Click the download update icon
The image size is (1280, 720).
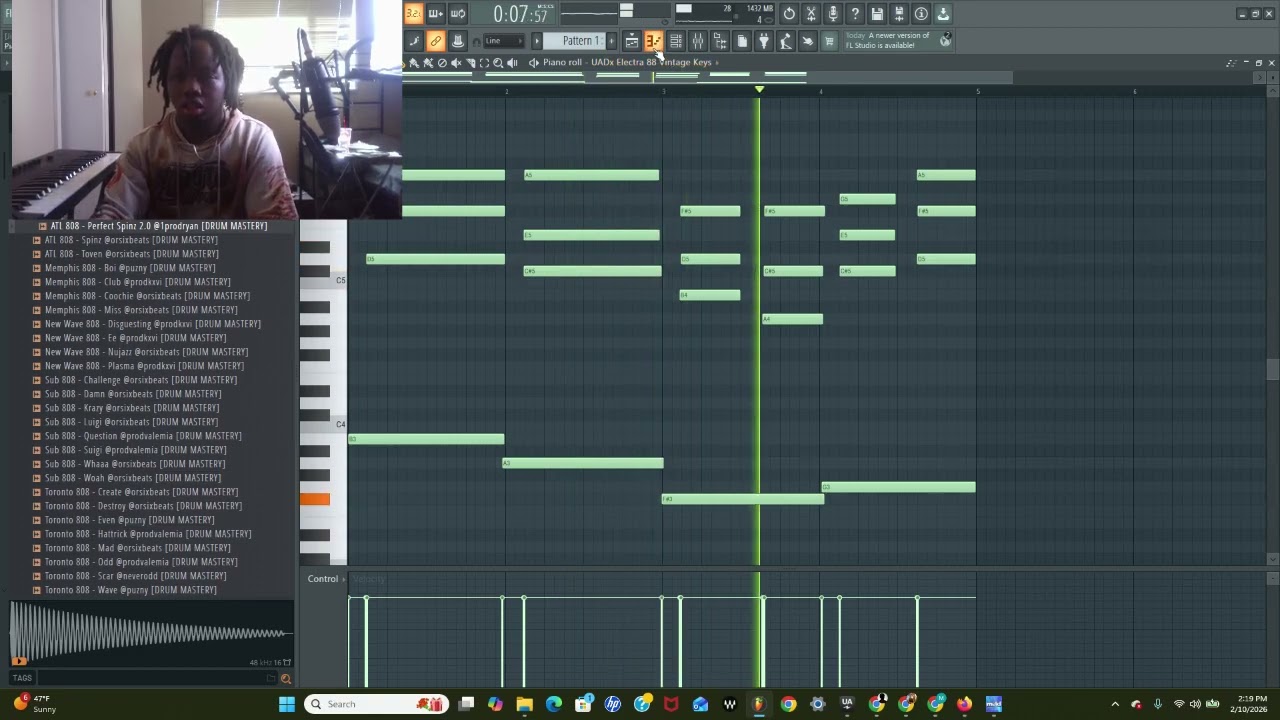click(x=943, y=14)
